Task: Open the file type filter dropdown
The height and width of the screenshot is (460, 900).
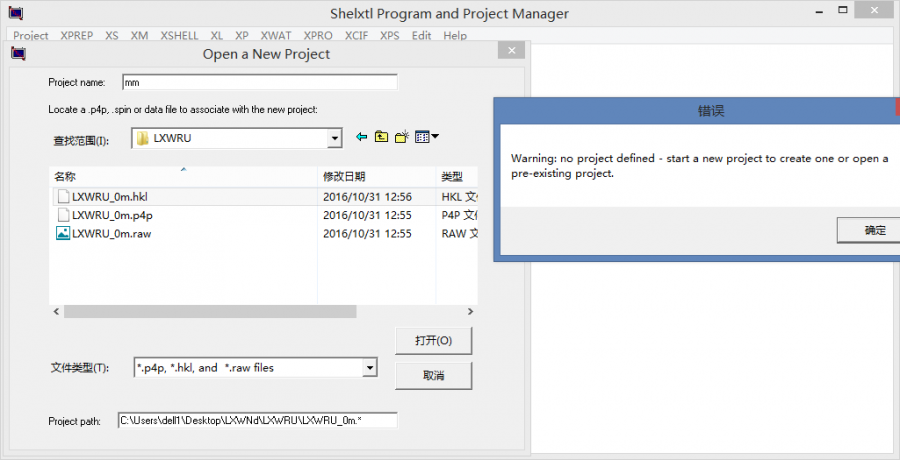Action: 370,368
